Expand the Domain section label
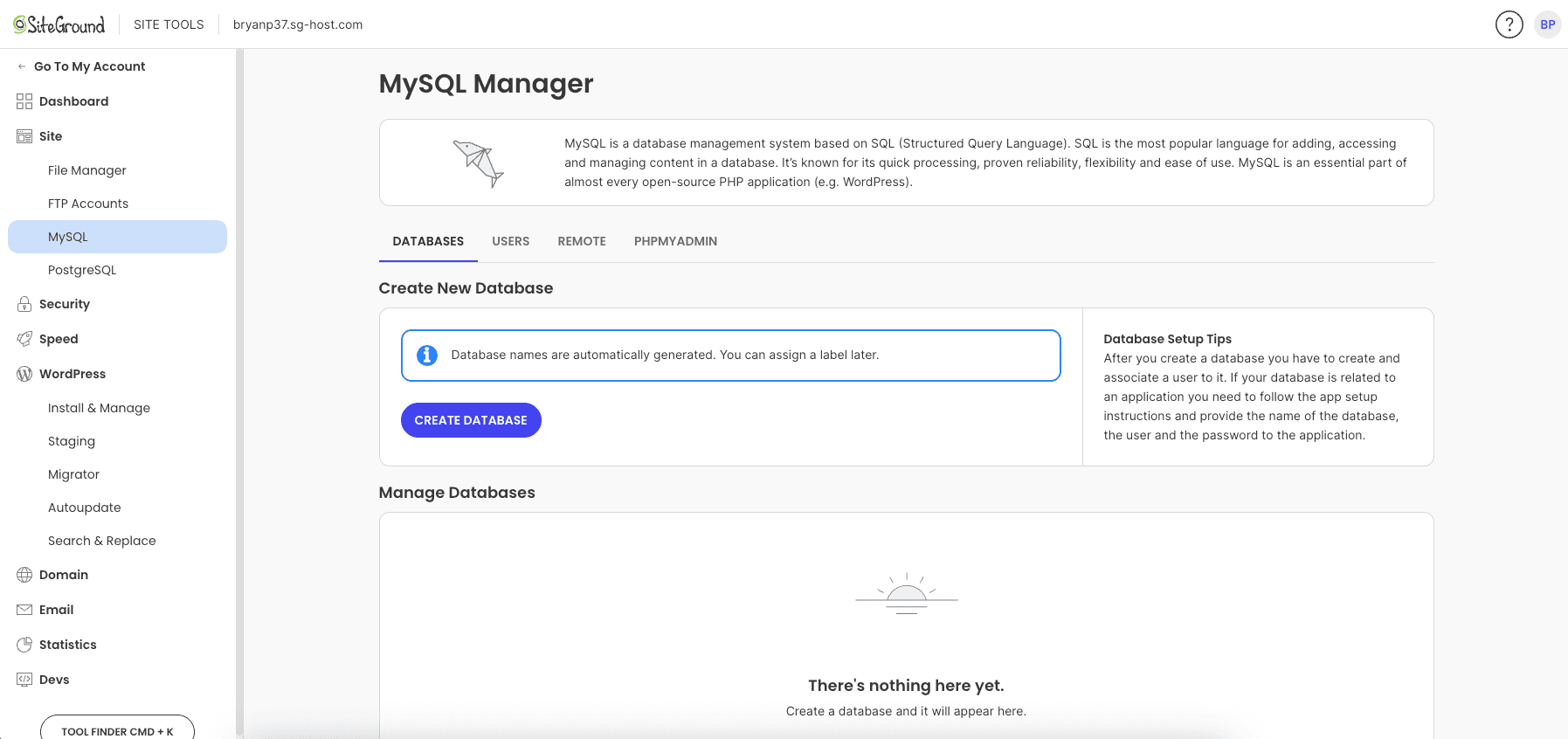The image size is (1568, 739). [x=64, y=575]
